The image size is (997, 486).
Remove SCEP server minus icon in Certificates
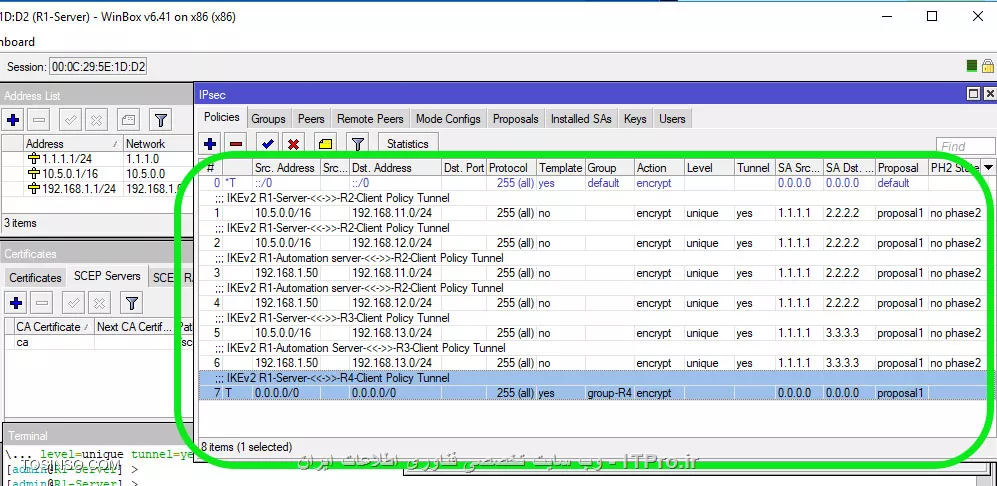tap(42, 303)
